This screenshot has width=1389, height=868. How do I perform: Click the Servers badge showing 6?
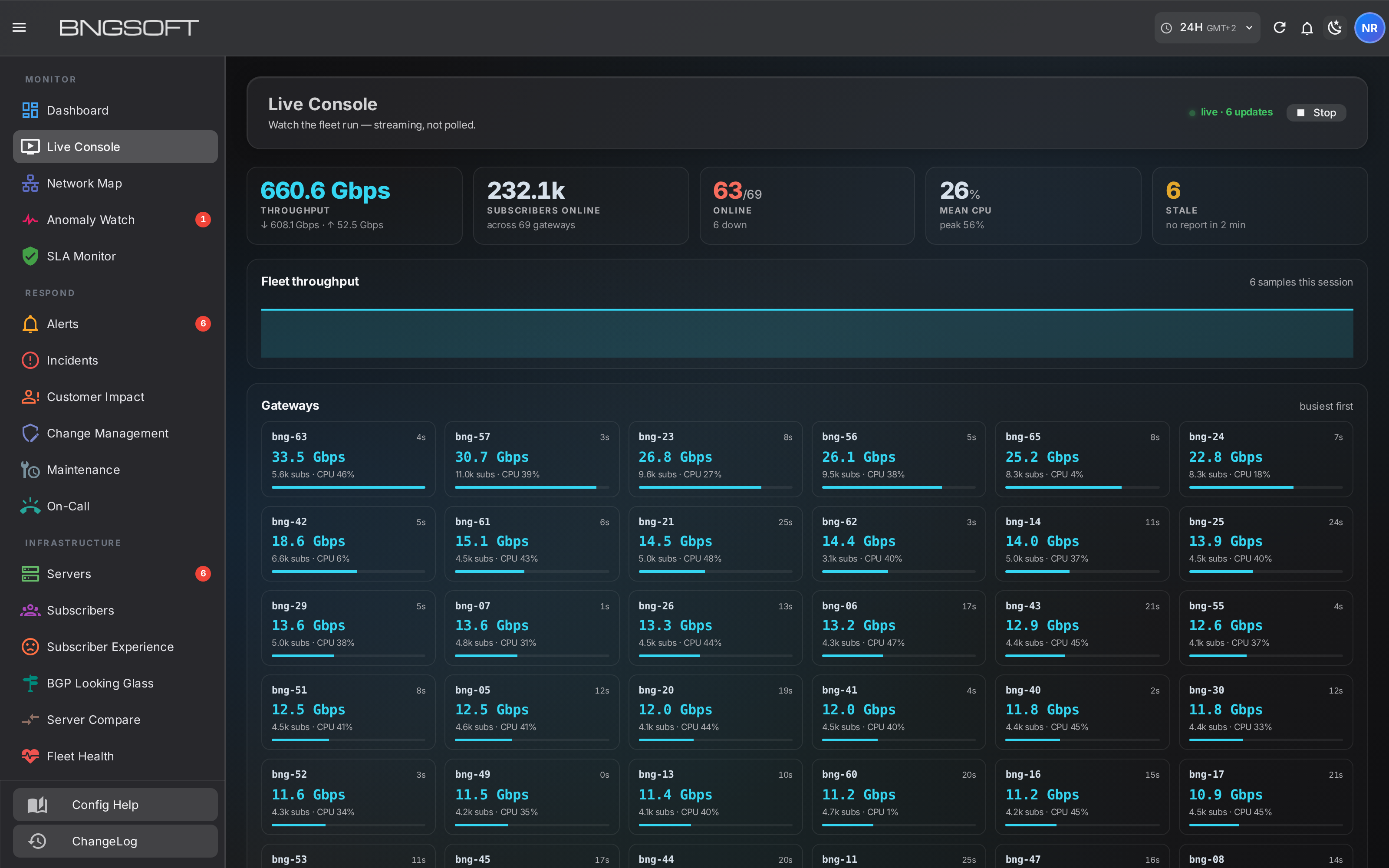[x=203, y=573]
